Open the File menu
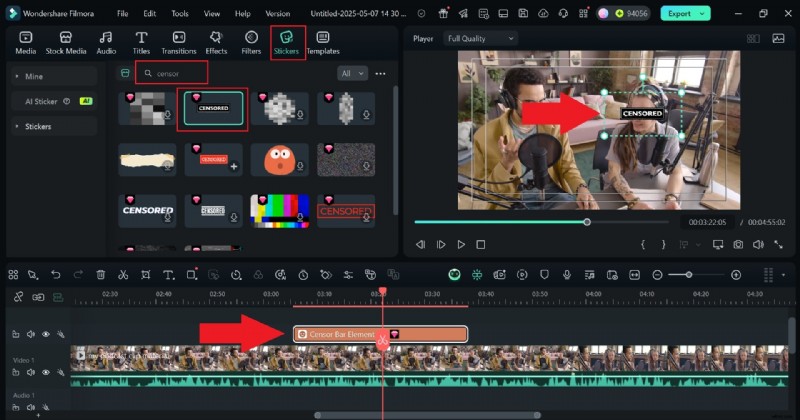The width and height of the screenshot is (800, 420). pos(122,14)
